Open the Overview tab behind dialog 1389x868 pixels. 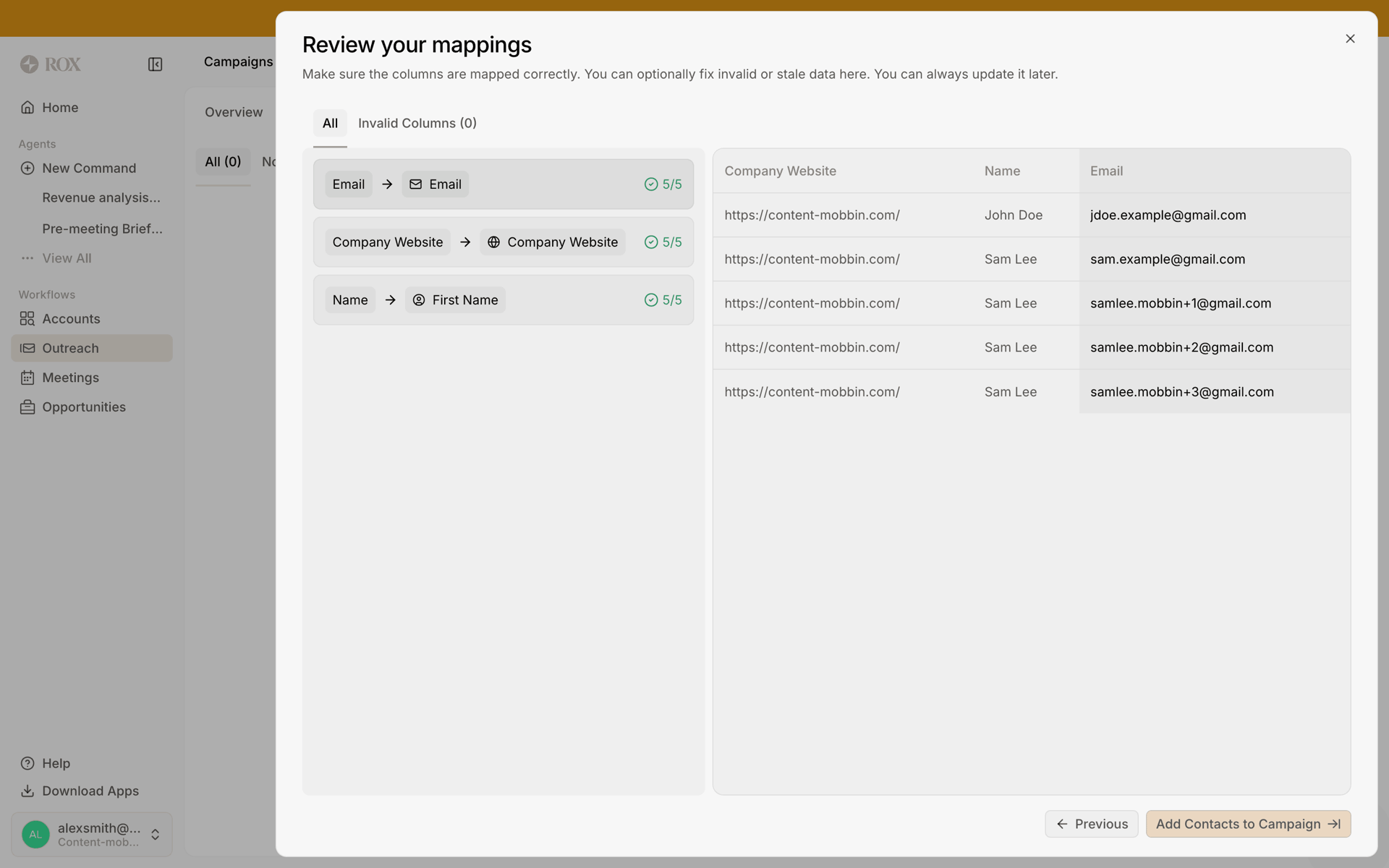pos(233,113)
